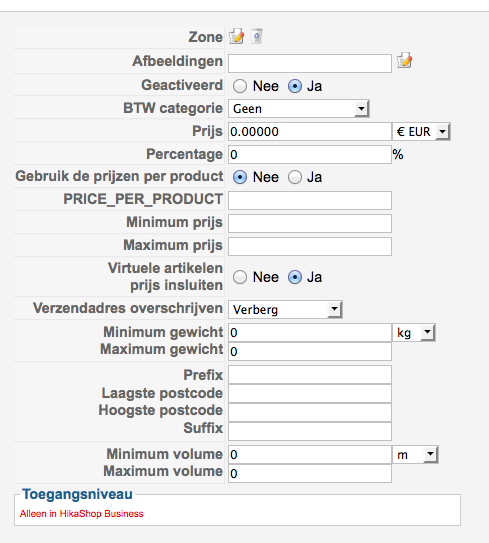Select Nee for Gebruik de prijzen per product
This screenshot has height=543, width=489.
click(x=240, y=177)
